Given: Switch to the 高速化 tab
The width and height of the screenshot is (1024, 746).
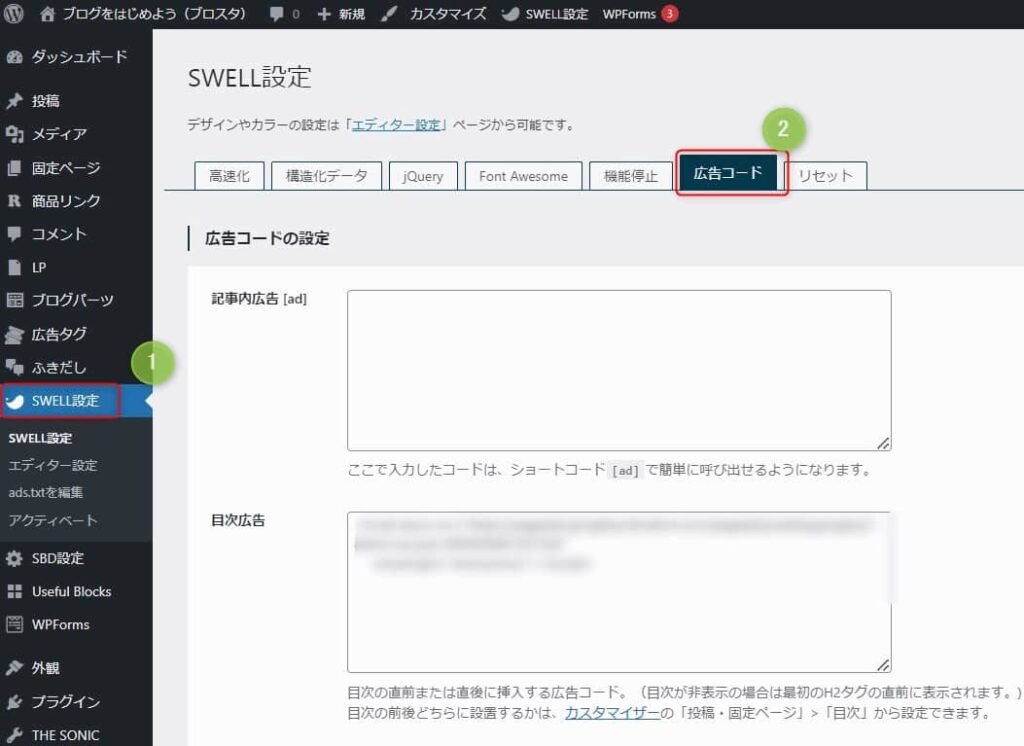Looking at the screenshot, I should pos(229,176).
